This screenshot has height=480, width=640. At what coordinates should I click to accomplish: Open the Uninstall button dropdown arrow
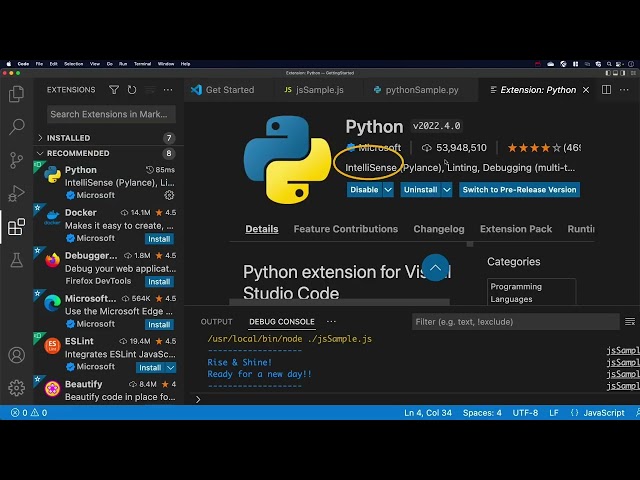tap(447, 190)
